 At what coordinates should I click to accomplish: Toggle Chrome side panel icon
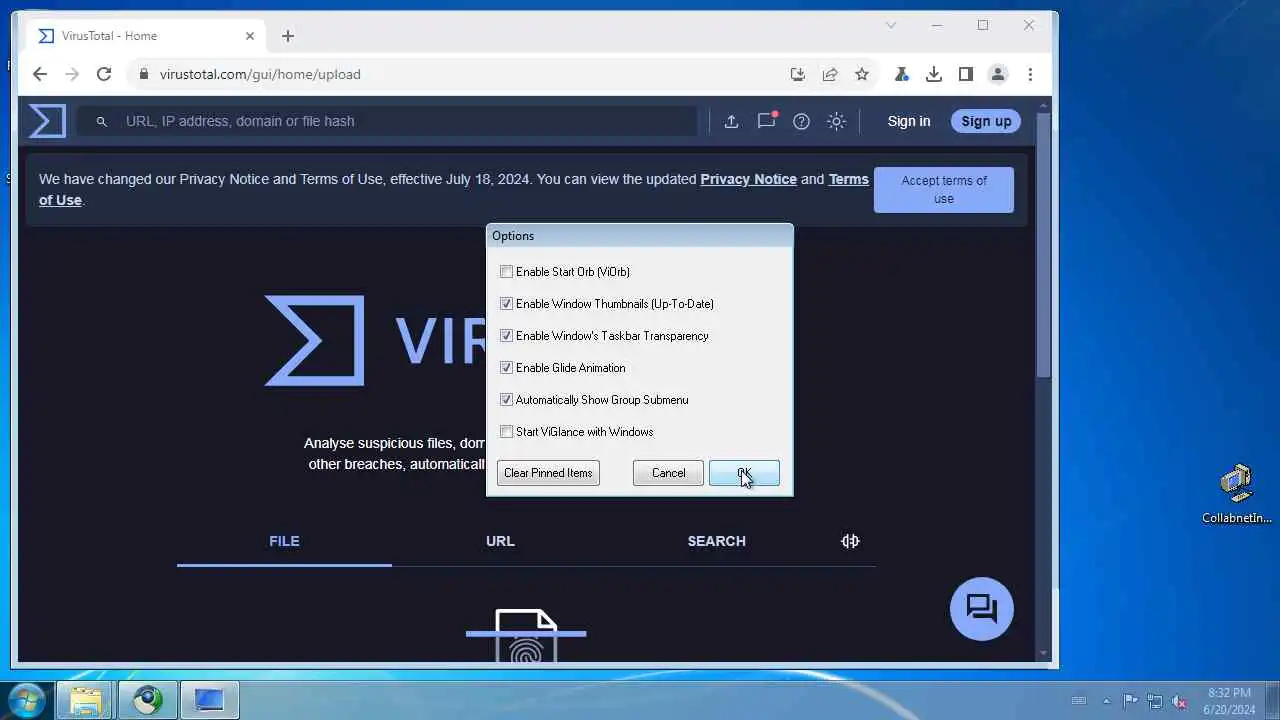point(965,74)
